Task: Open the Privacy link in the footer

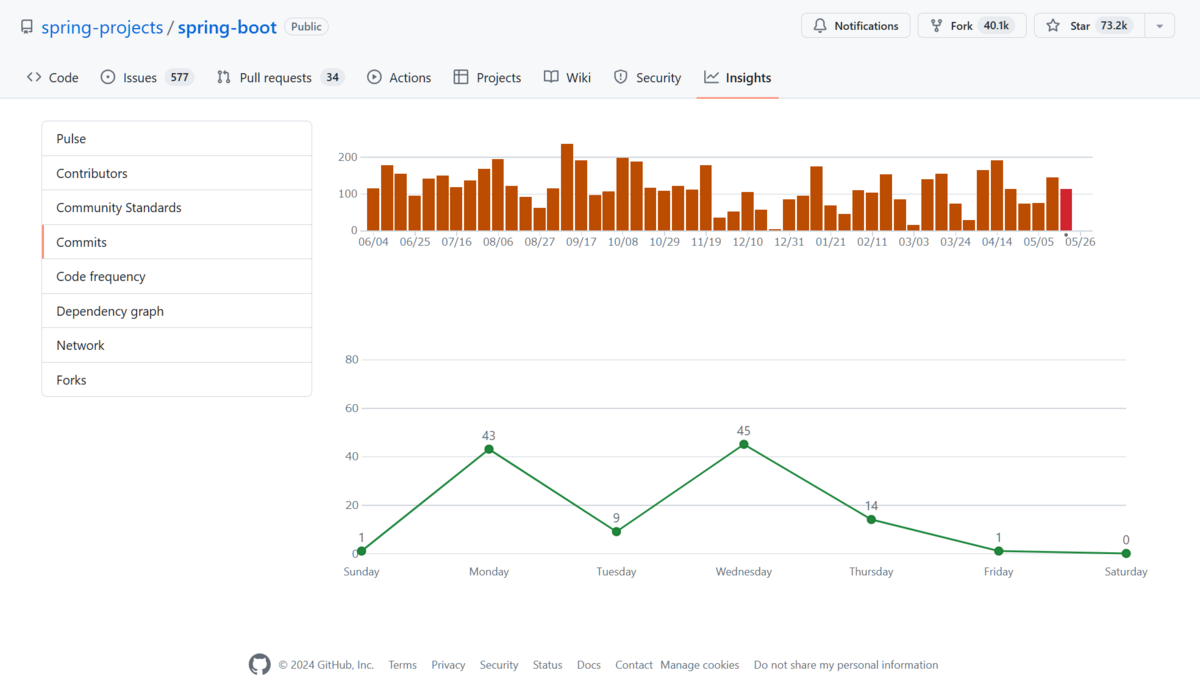Action: pyautogui.click(x=448, y=665)
